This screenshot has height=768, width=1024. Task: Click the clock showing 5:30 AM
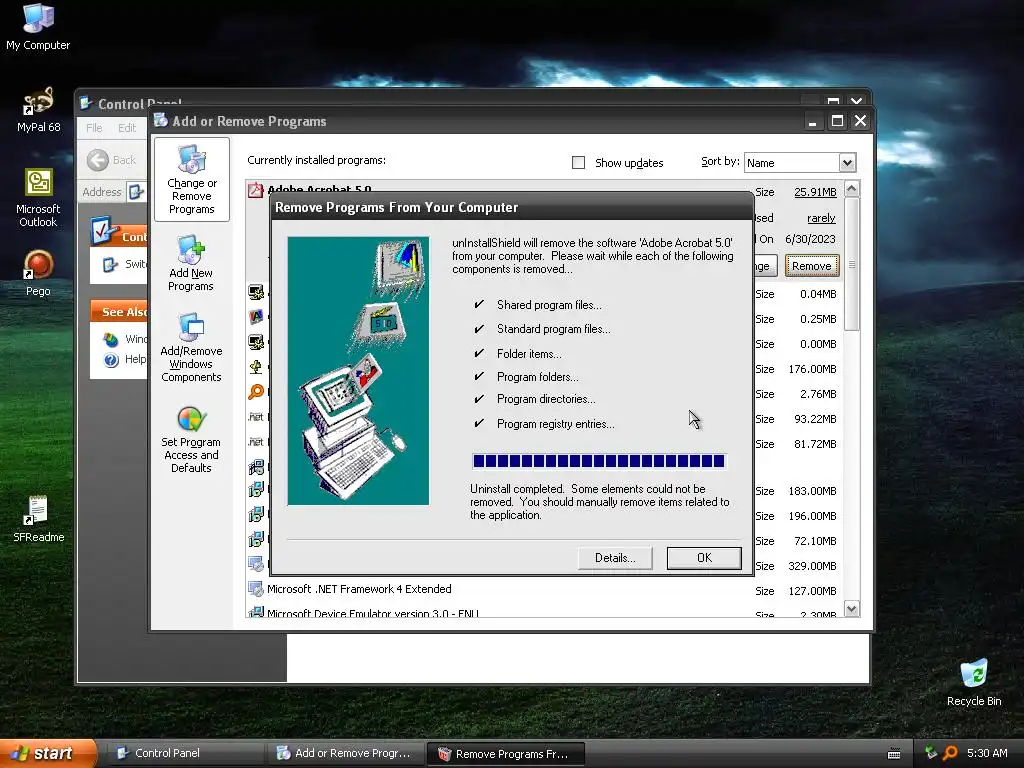point(987,753)
